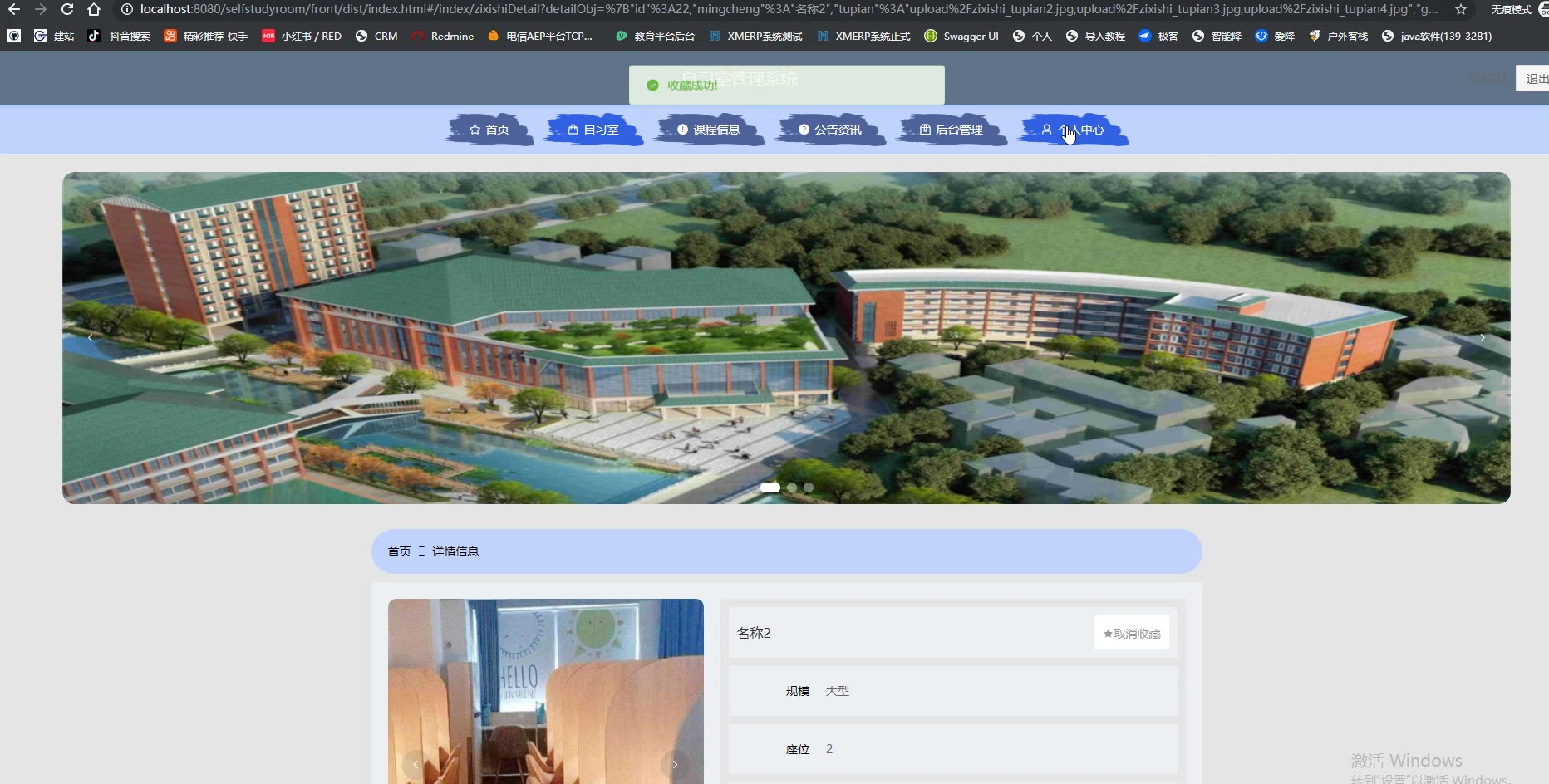The height and width of the screenshot is (784, 1549).
Task: Open the 户外客栈 bookmark
Action: pyautogui.click(x=1338, y=36)
